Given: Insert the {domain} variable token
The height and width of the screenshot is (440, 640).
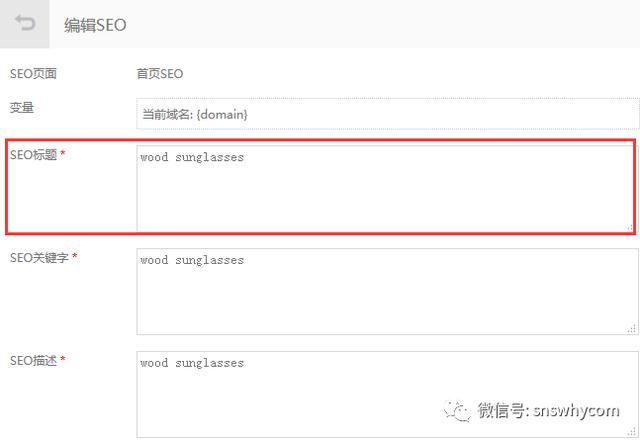Looking at the screenshot, I should click(222, 114).
